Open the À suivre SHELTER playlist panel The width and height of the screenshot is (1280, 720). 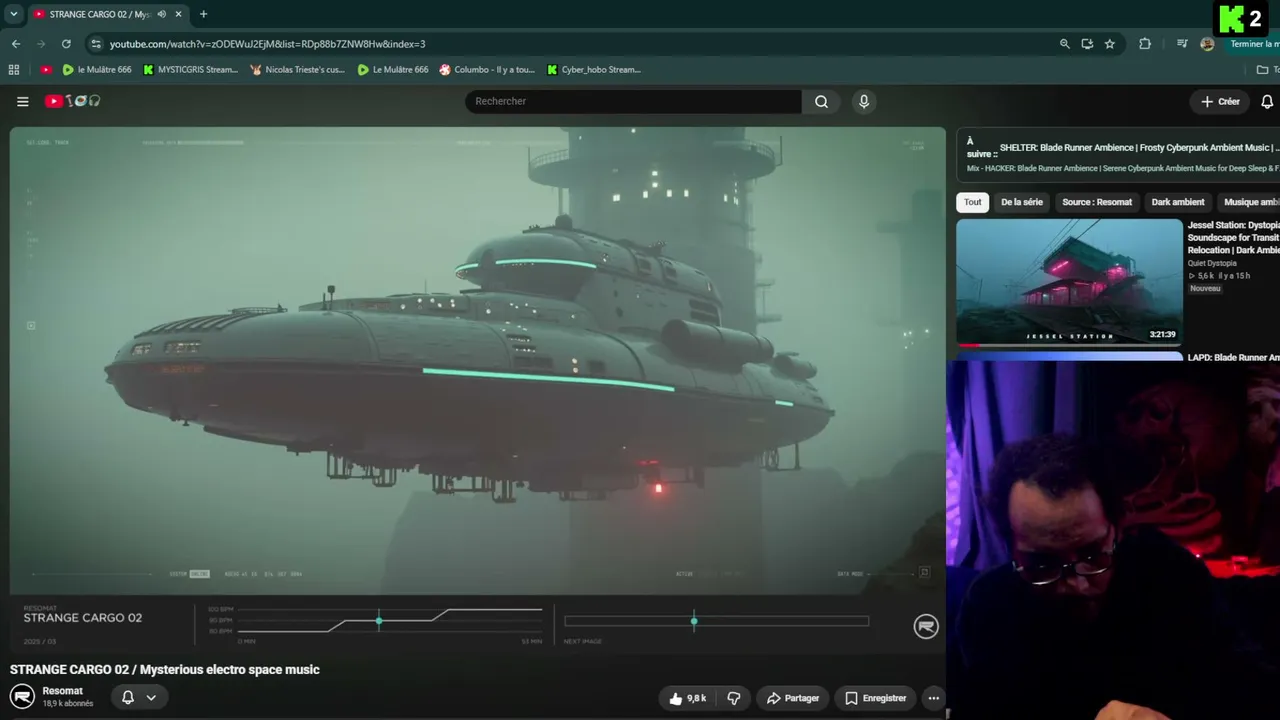point(1118,157)
